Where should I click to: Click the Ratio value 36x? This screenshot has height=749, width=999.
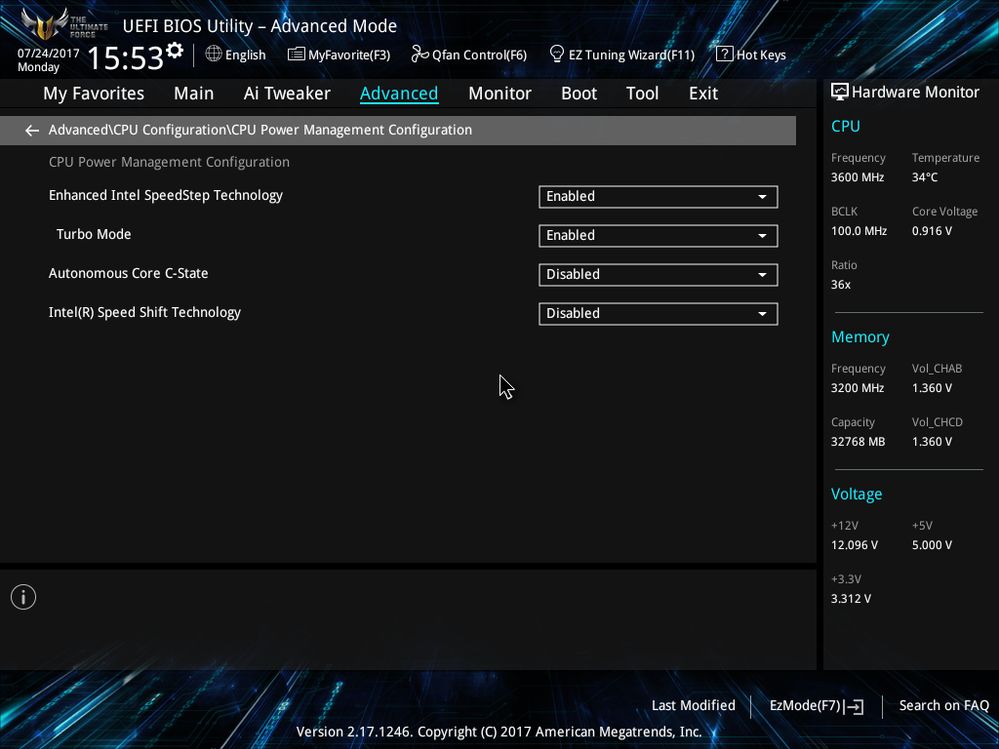pos(840,285)
